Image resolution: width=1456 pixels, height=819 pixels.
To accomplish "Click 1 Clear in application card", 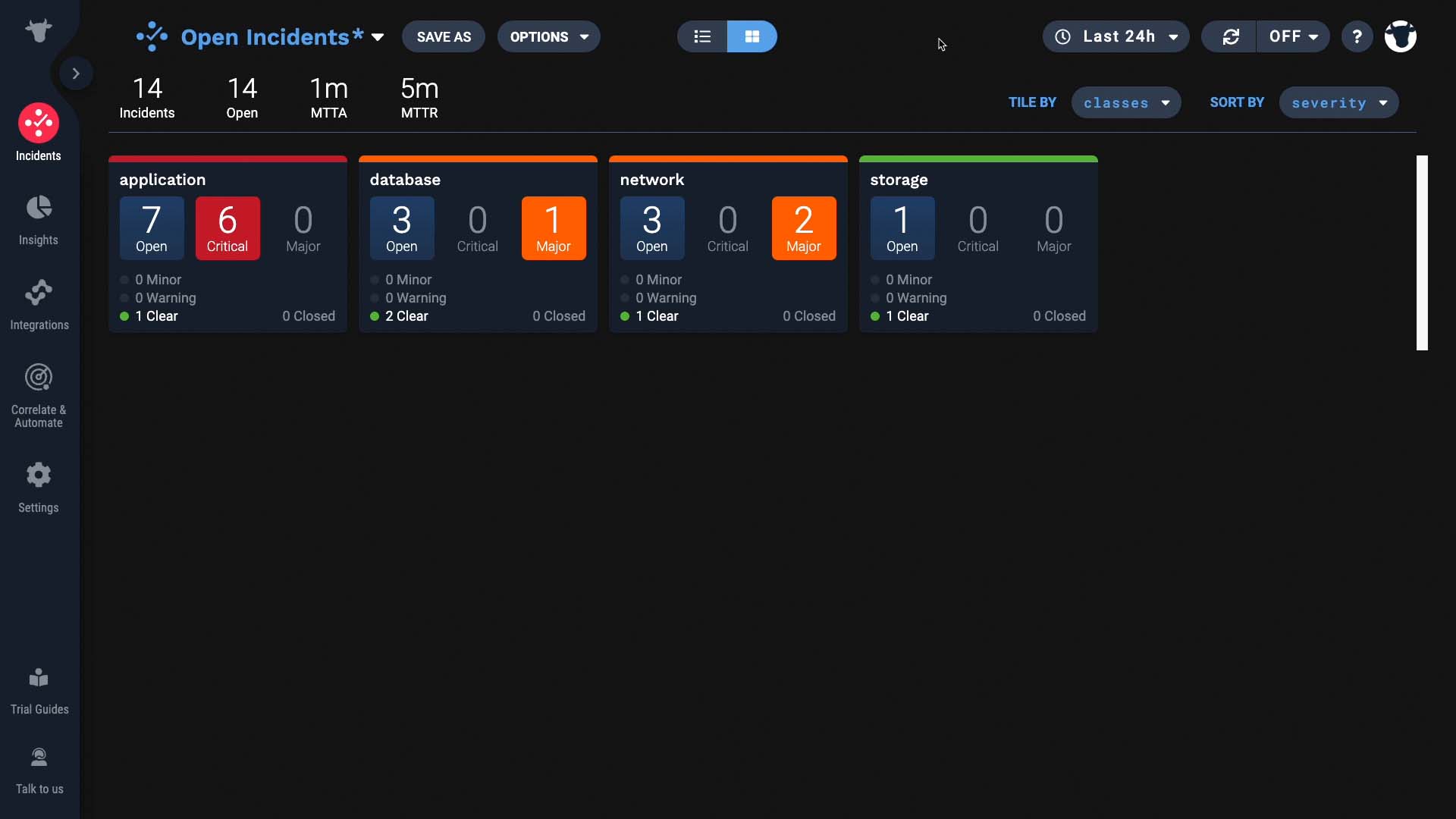I will 149,316.
